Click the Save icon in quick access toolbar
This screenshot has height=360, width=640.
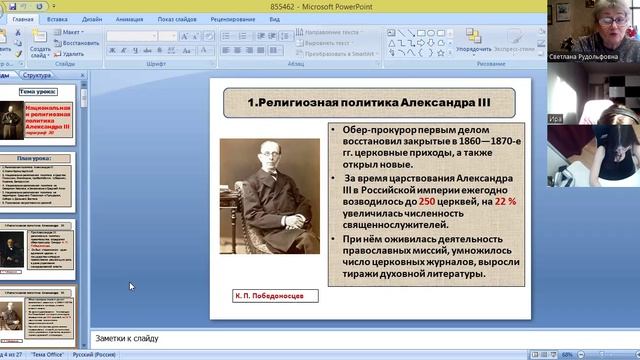click(13, 6)
